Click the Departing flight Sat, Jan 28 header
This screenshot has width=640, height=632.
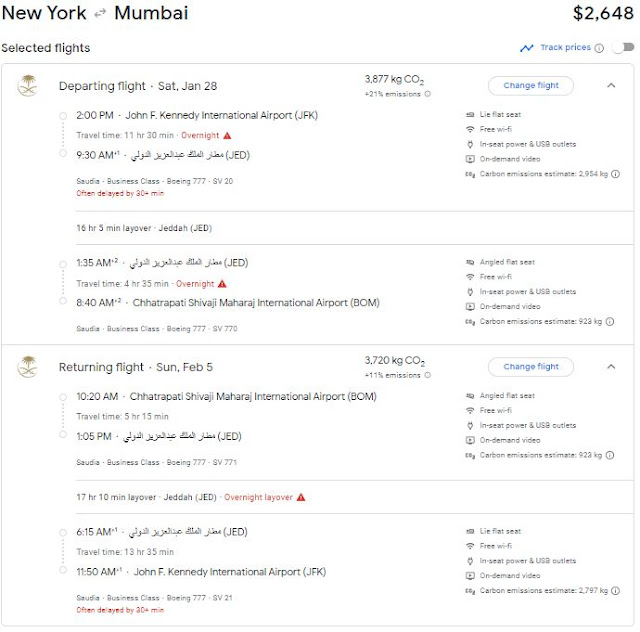138,86
